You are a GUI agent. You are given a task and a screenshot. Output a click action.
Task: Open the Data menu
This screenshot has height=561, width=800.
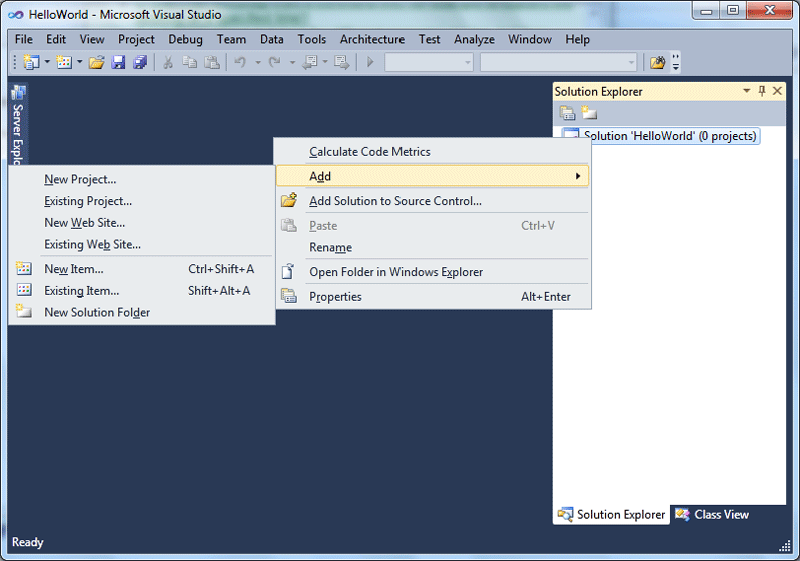[x=271, y=39]
